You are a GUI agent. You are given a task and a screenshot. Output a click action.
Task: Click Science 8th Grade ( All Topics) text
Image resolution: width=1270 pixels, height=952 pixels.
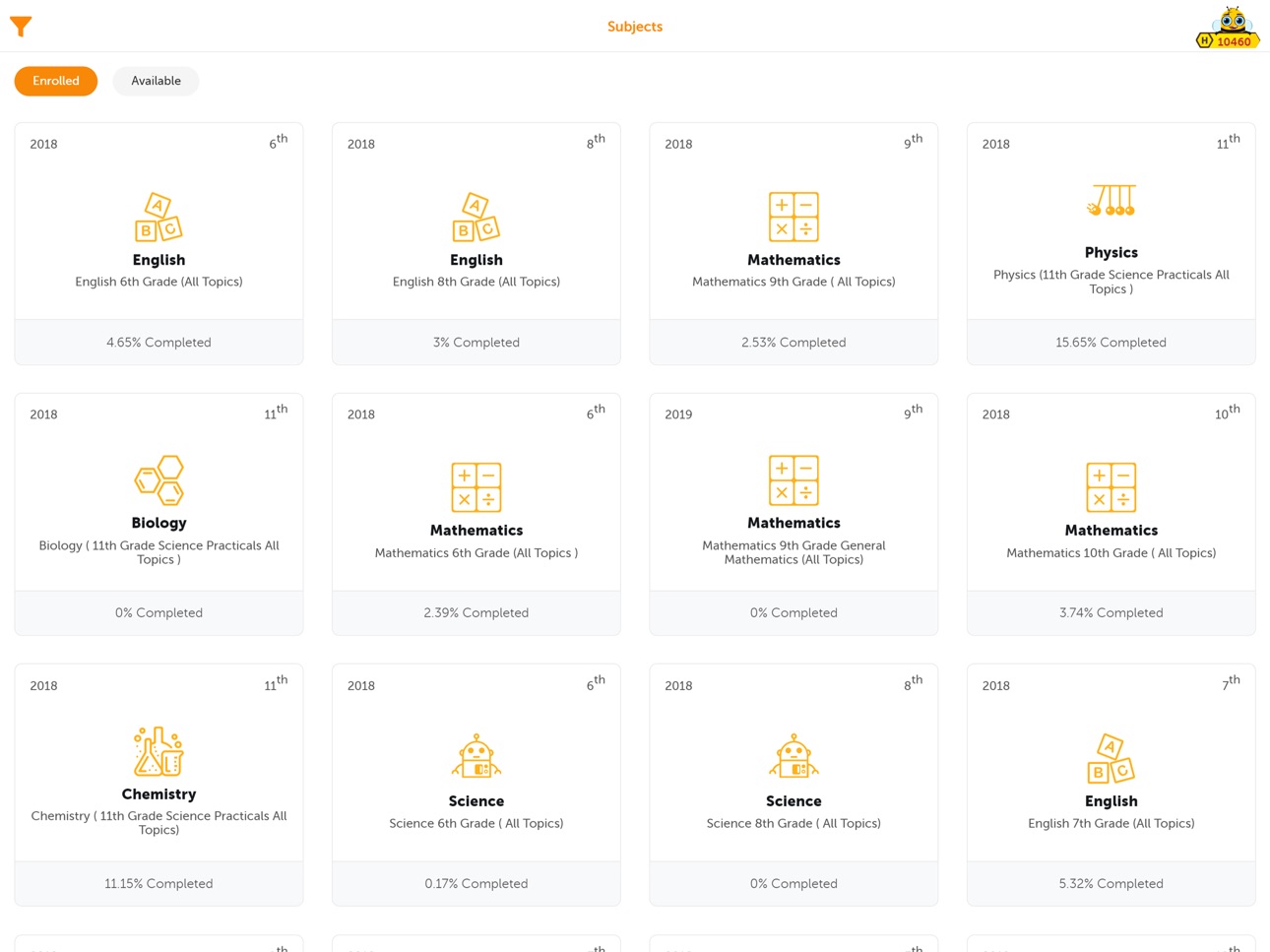pos(794,823)
